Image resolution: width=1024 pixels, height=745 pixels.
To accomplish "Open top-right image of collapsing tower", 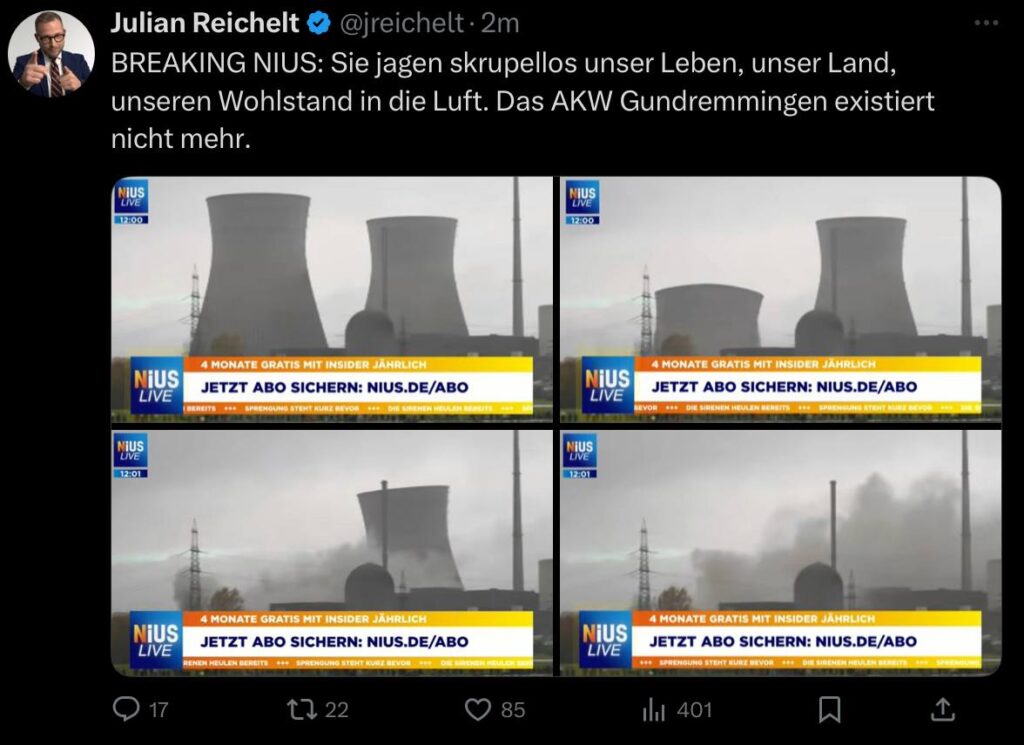I will tap(780, 300).
